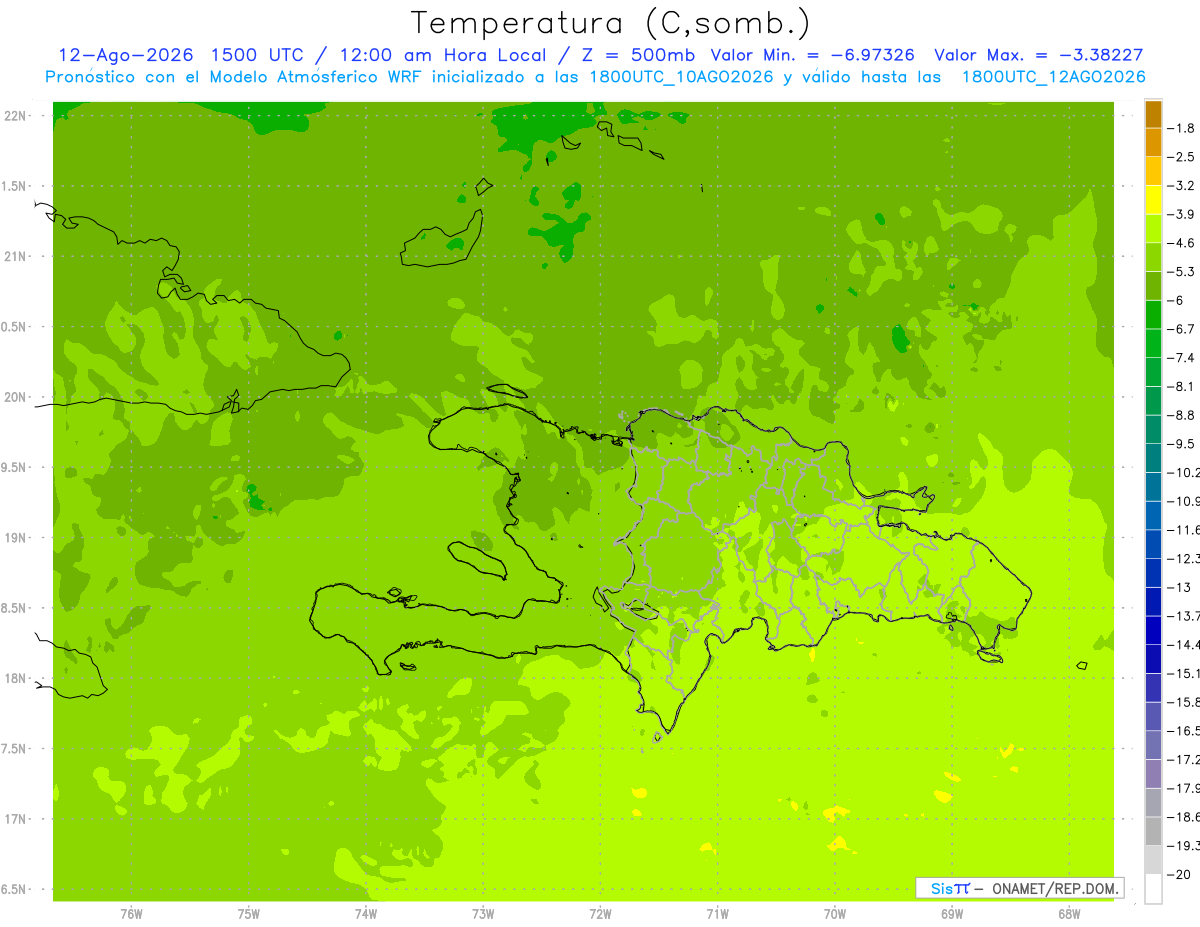Screen dimensions: 1200x927
Task: Click the '21N' latitude label
Action: pos(16,256)
